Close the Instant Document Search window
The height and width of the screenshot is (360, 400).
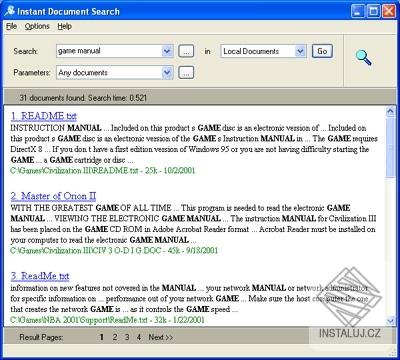pyautogui.click(x=389, y=11)
